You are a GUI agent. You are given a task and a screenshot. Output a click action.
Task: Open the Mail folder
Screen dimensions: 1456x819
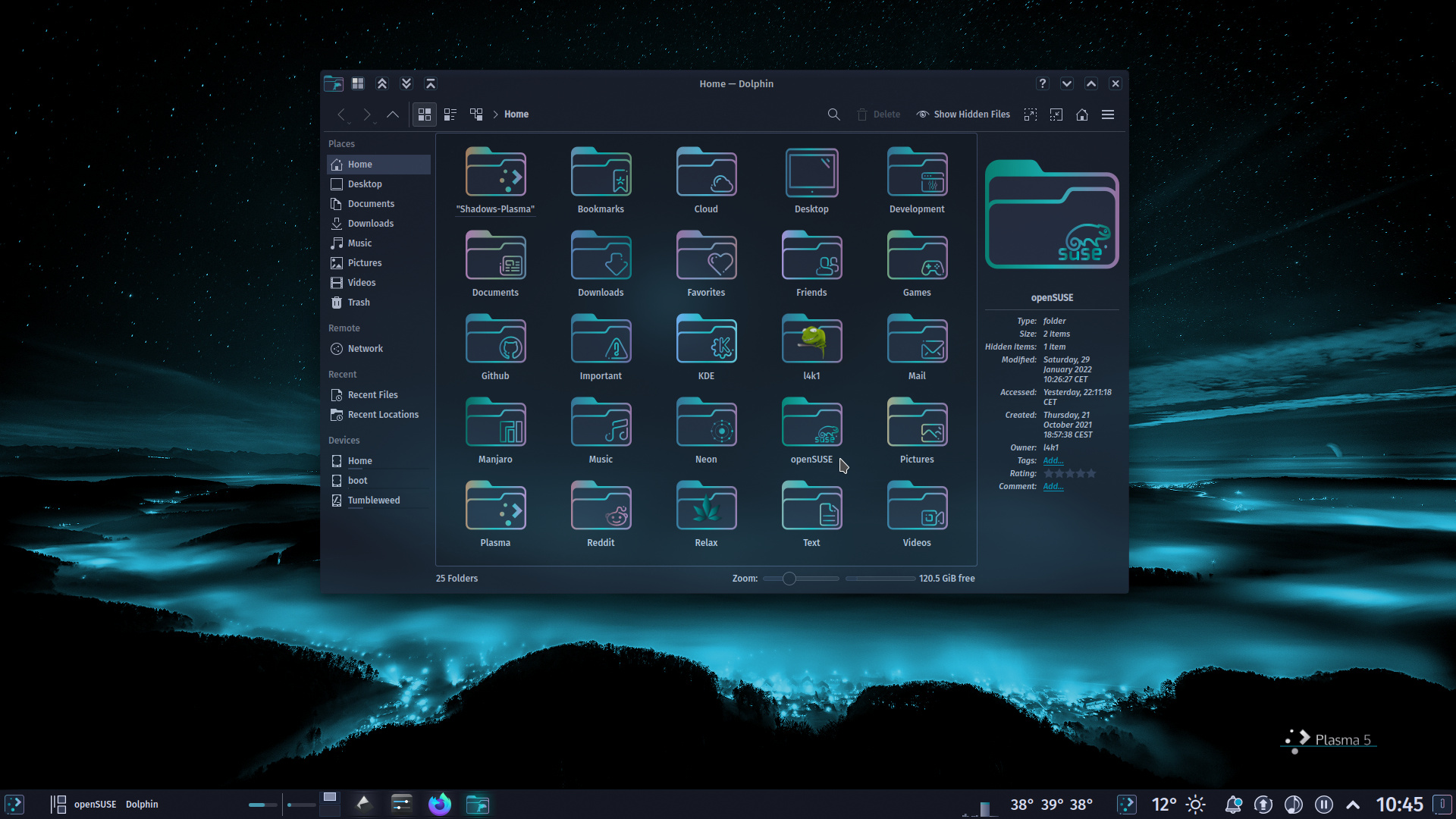tap(917, 347)
